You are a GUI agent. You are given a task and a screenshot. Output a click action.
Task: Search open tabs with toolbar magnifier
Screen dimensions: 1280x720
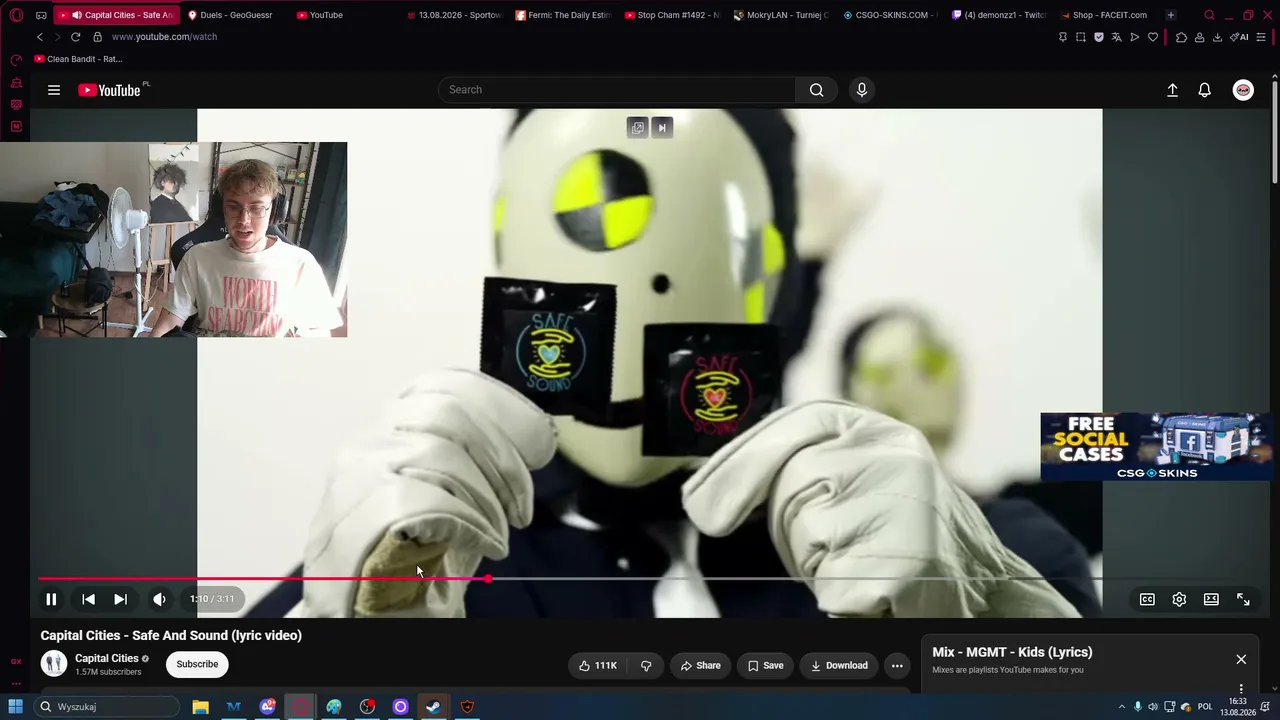point(1209,15)
